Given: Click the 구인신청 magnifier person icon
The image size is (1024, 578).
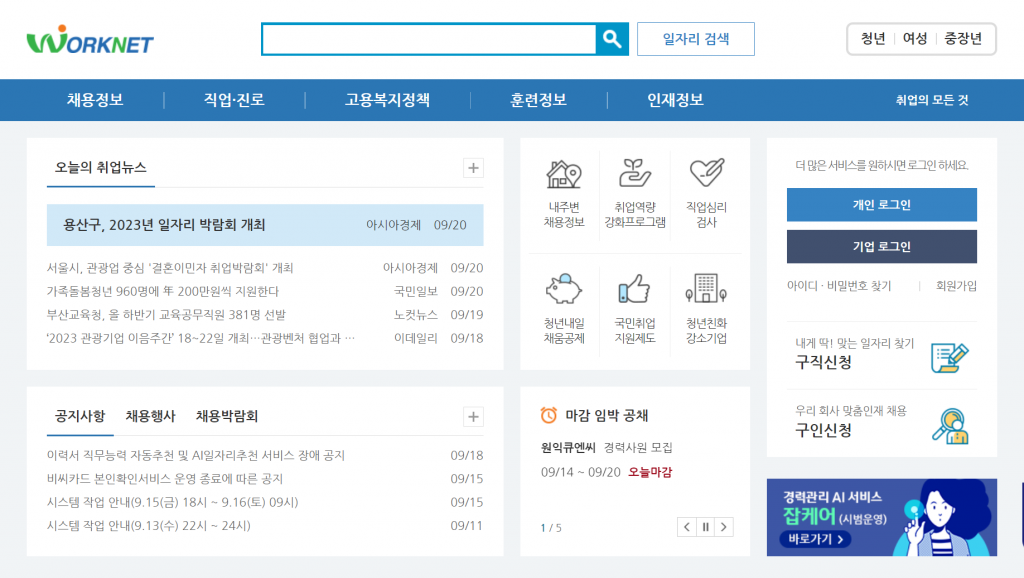Looking at the screenshot, I should point(950,426).
